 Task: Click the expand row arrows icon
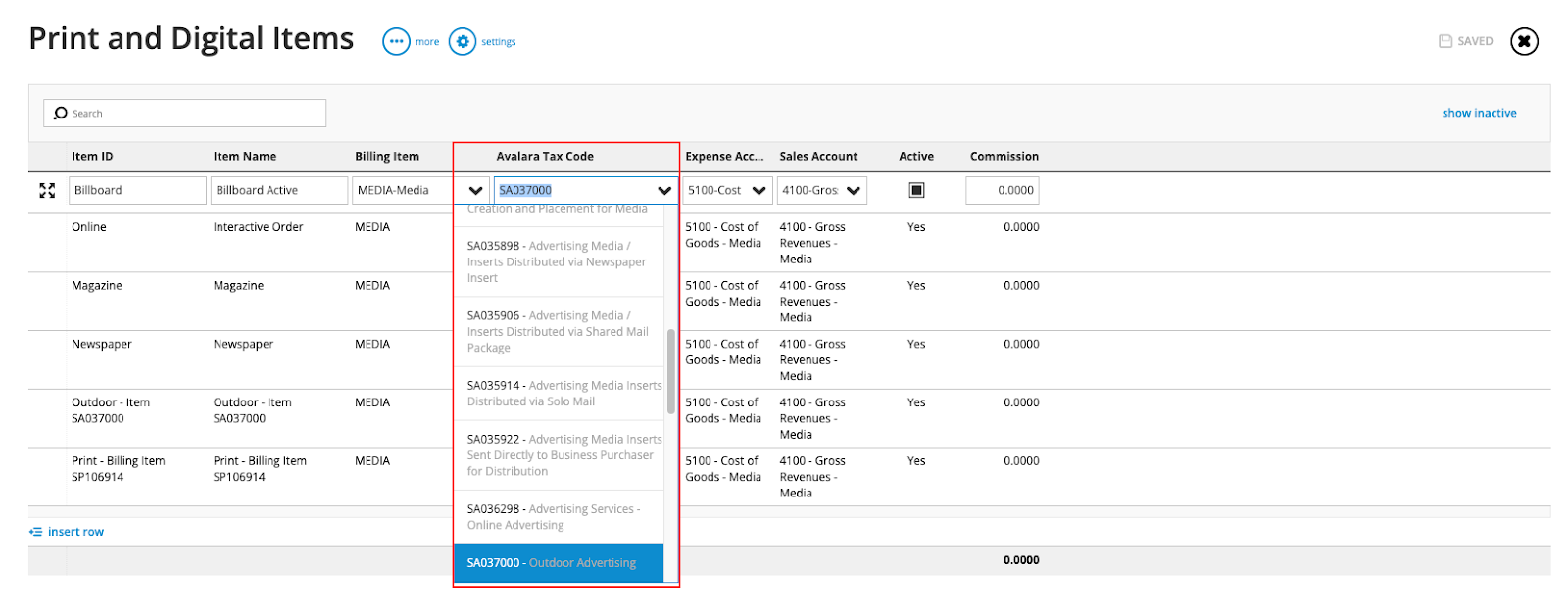click(47, 191)
